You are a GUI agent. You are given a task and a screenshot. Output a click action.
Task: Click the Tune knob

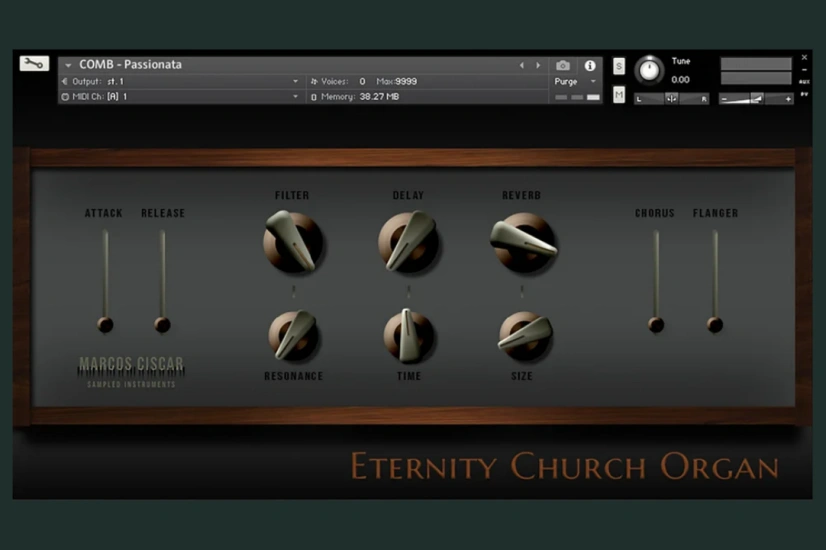click(x=649, y=70)
